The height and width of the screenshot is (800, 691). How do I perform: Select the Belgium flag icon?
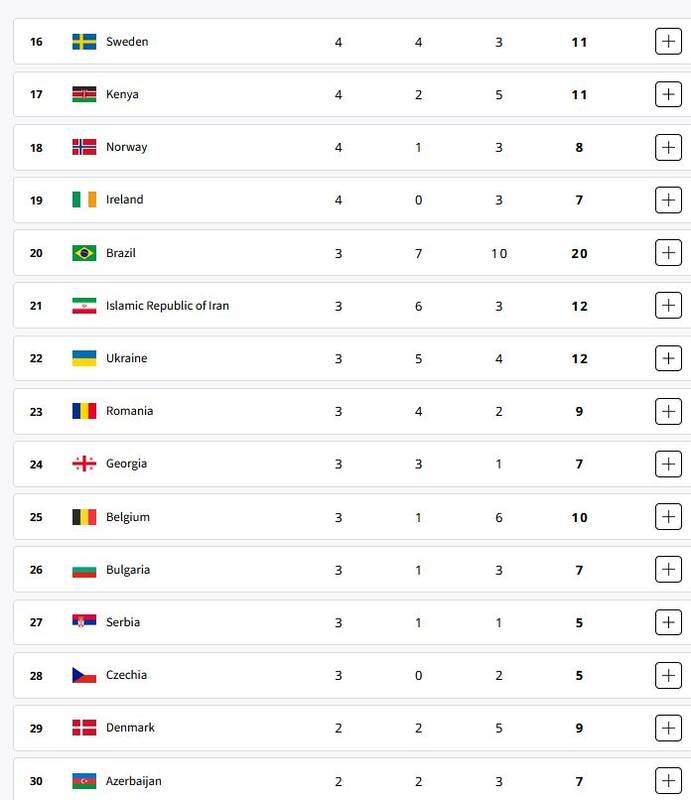[84, 517]
